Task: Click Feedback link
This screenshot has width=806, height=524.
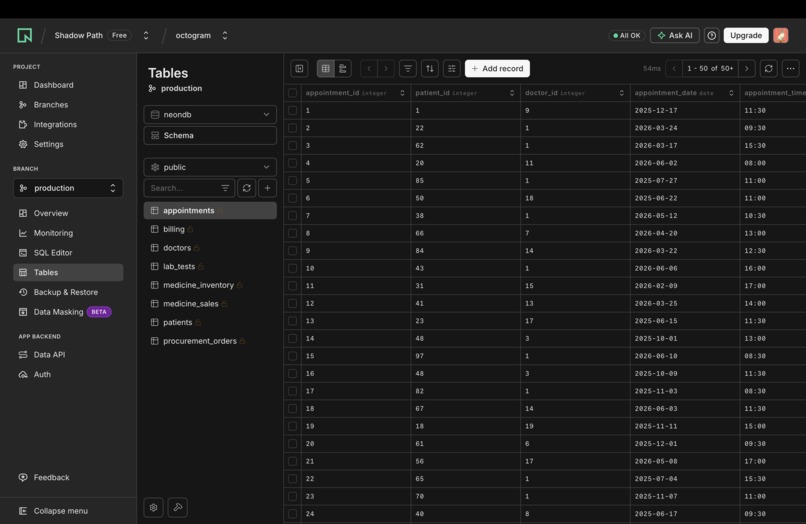Action: pos(68,477)
